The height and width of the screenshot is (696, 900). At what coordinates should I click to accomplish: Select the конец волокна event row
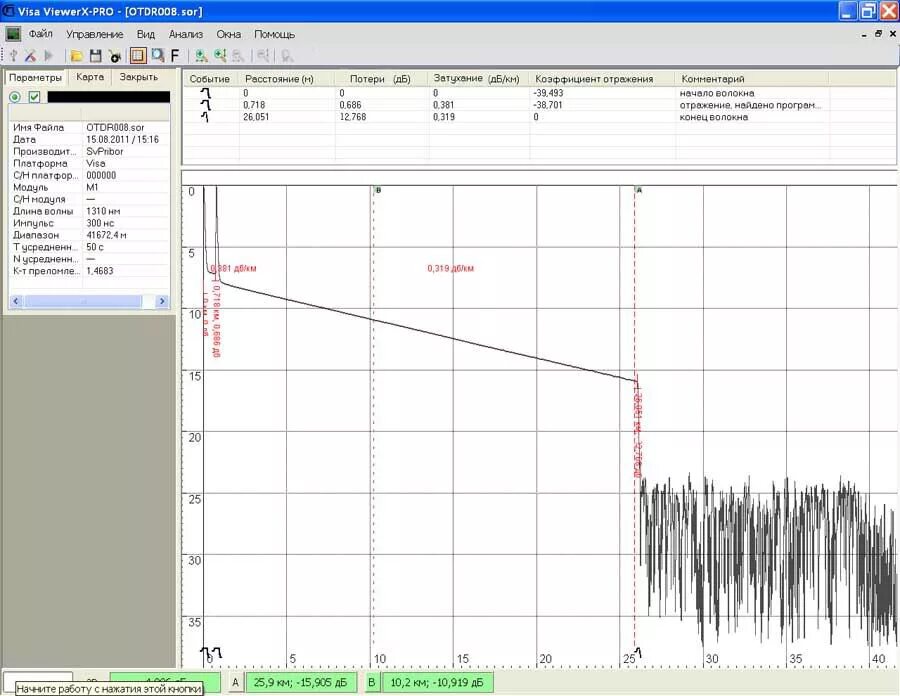(538, 117)
